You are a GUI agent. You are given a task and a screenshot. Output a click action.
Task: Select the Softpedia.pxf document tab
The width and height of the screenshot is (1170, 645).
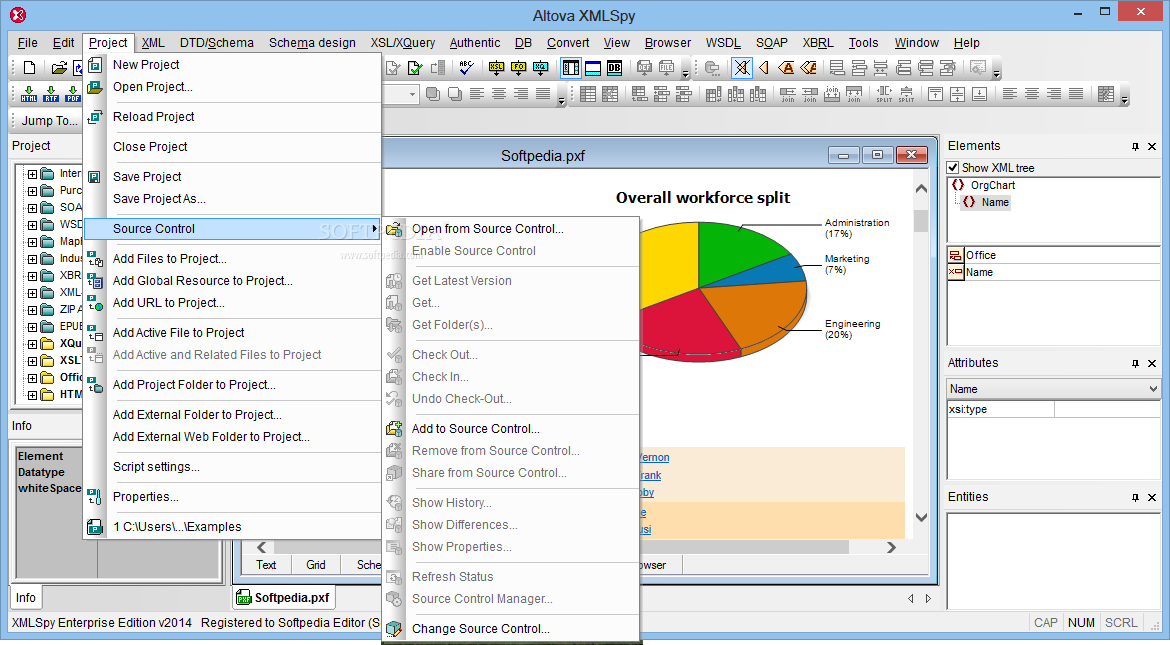click(x=284, y=598)
